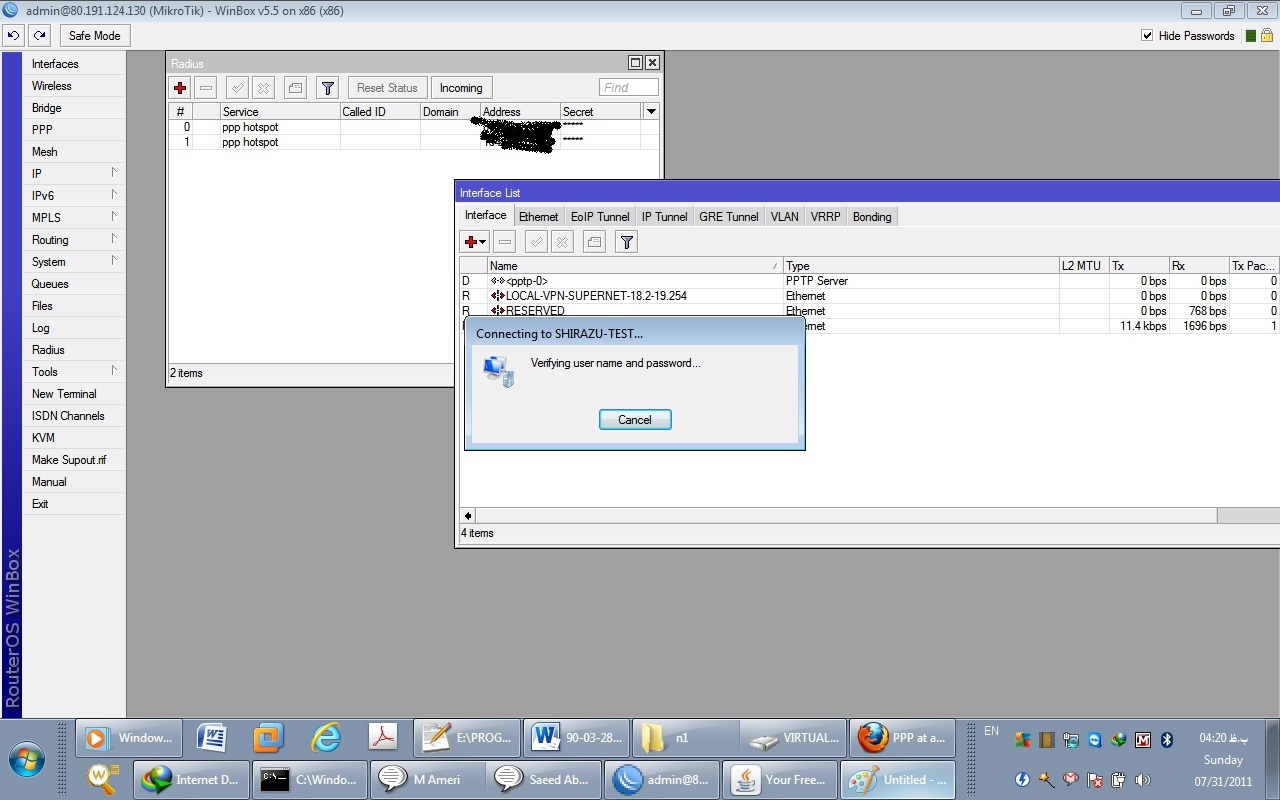This screenshot has width=1280, height=800.
Task: Click the Tx column header
Action: point(1139,266)
